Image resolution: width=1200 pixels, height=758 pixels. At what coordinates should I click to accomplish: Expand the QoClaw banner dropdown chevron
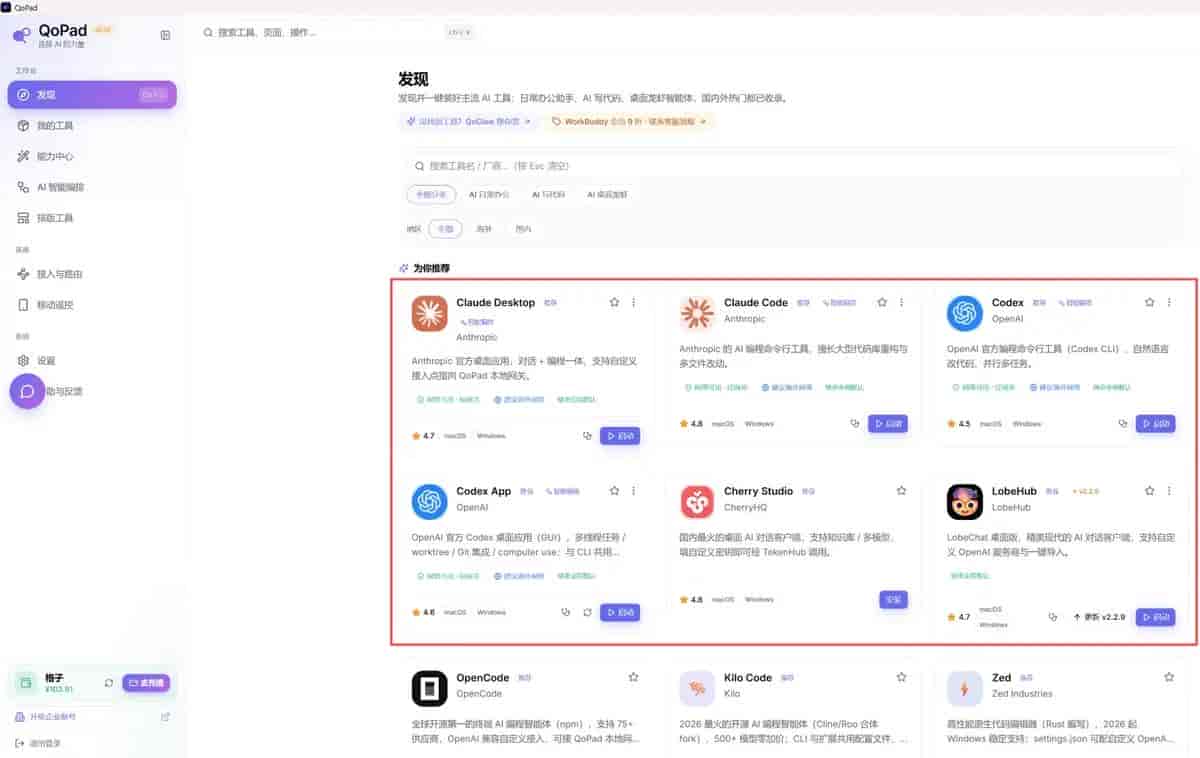point(528,122)
